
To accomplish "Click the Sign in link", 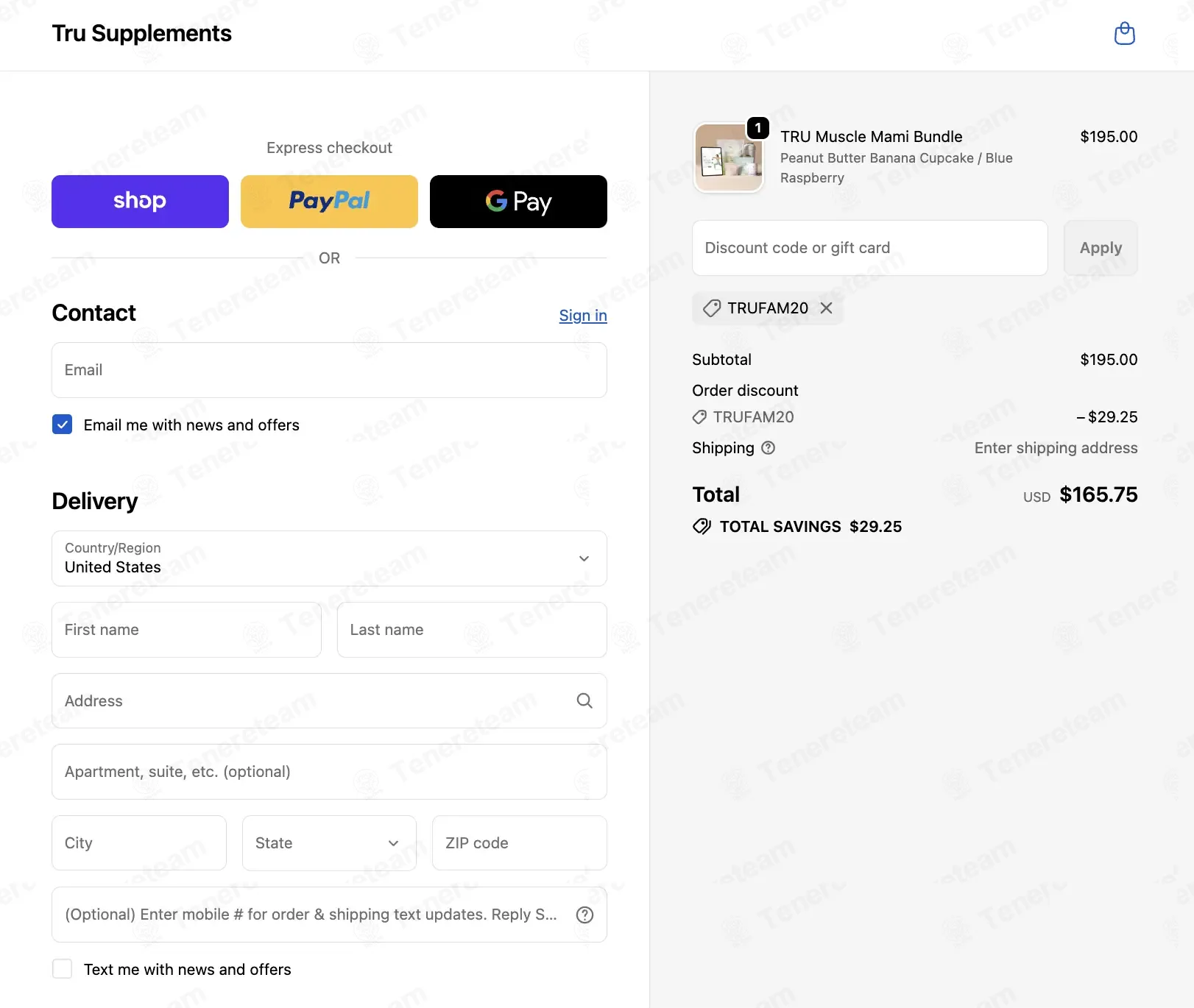I will [583, 316].
